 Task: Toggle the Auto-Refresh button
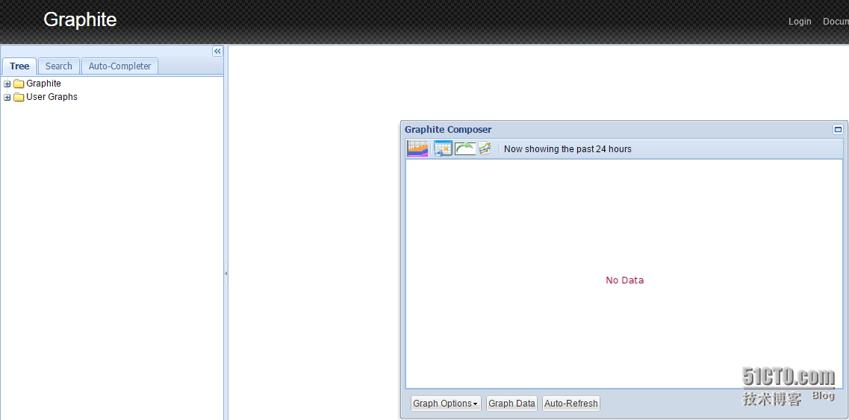[x=571, y=403]
